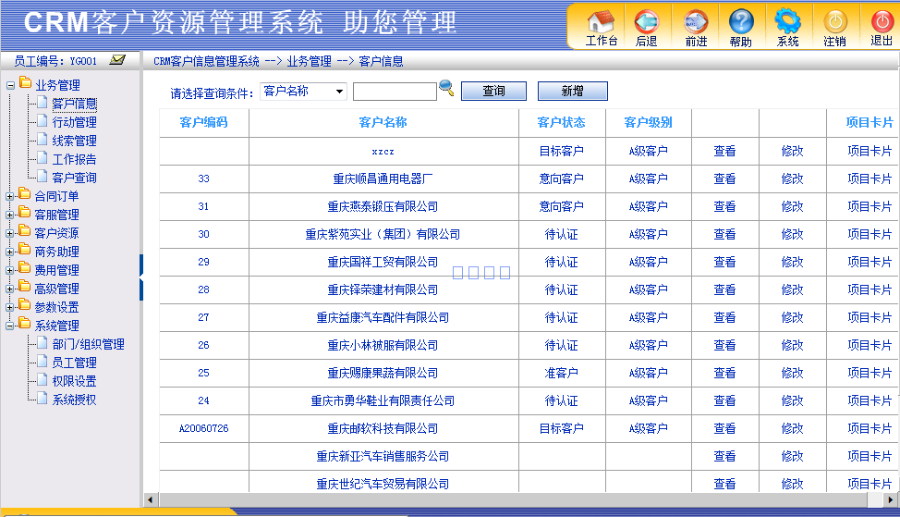The height and width of the screenshot is (517, 900).
Task: Open the mail envelope icon beside 员工编号
Action: [117, 60]
